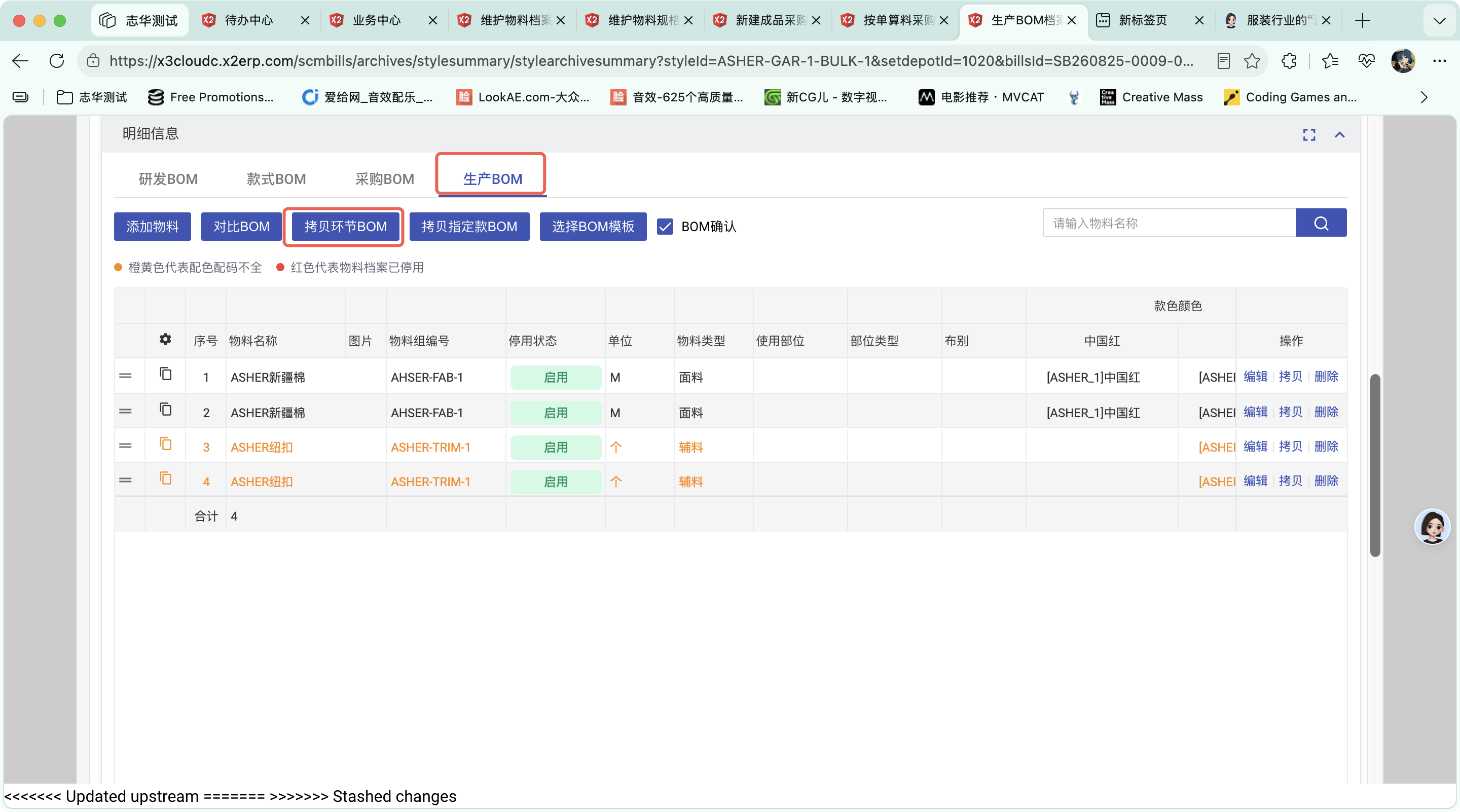Click 拷贝环节BOM button
1460x812 pixels.
tap(345, 227)
